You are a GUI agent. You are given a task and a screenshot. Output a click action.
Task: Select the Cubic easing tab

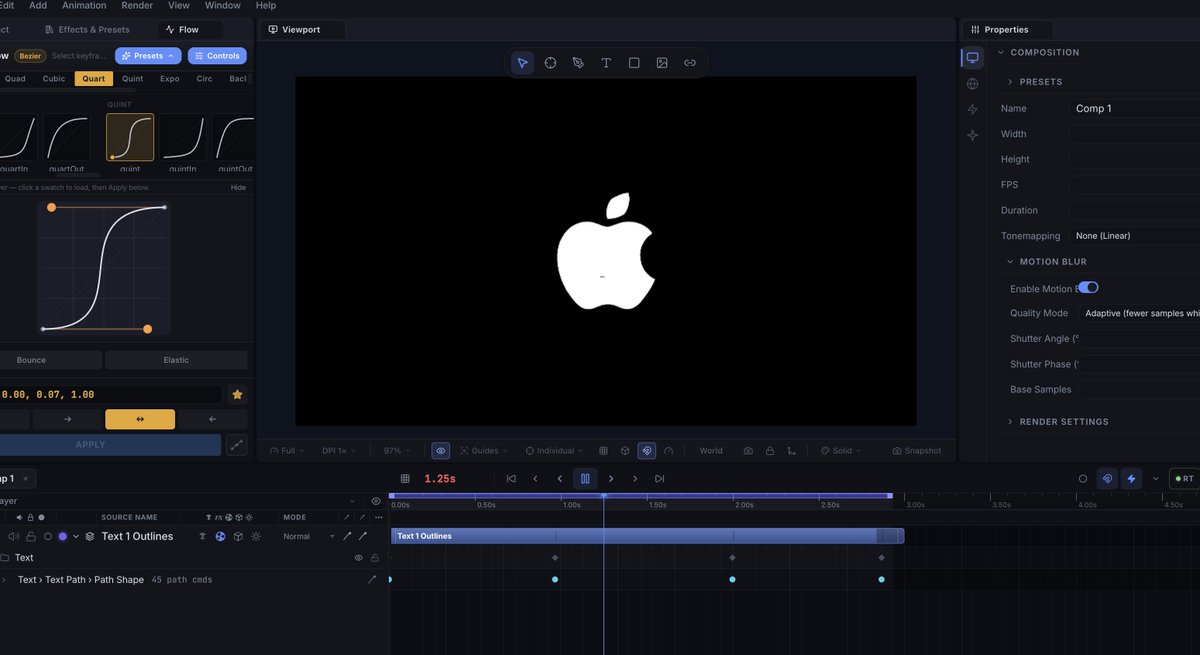(54, 79)
